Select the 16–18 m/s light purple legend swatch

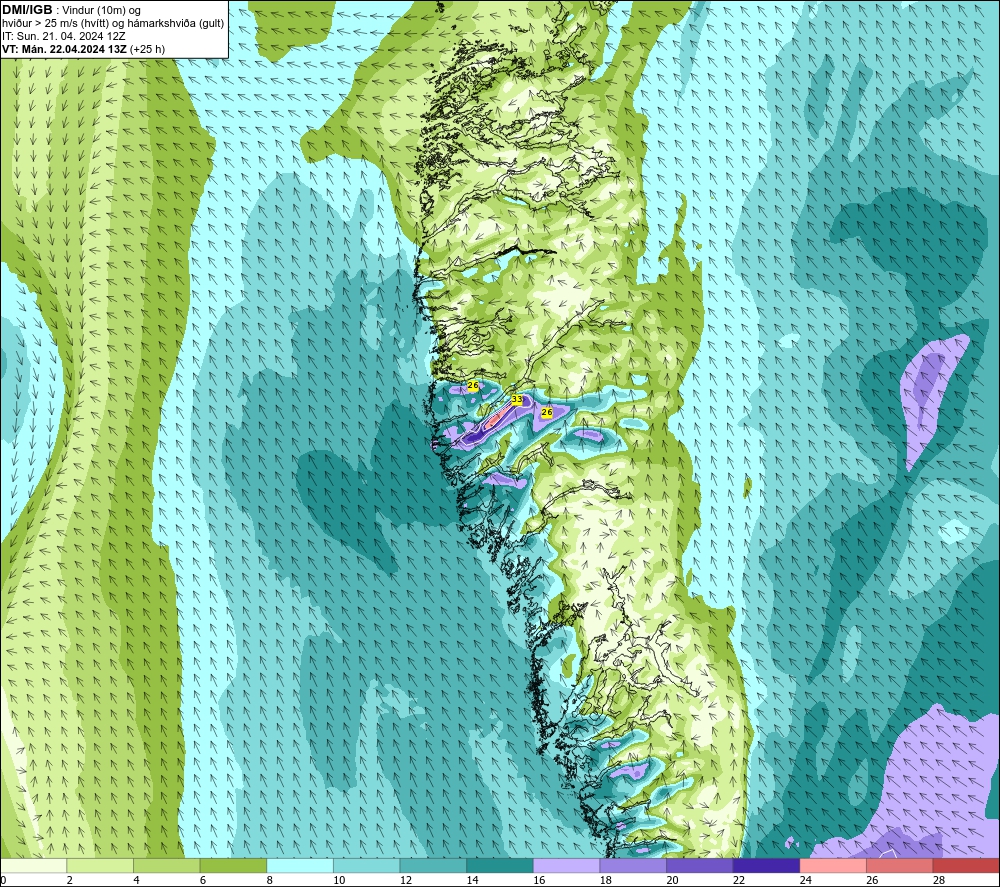[566, 866]
